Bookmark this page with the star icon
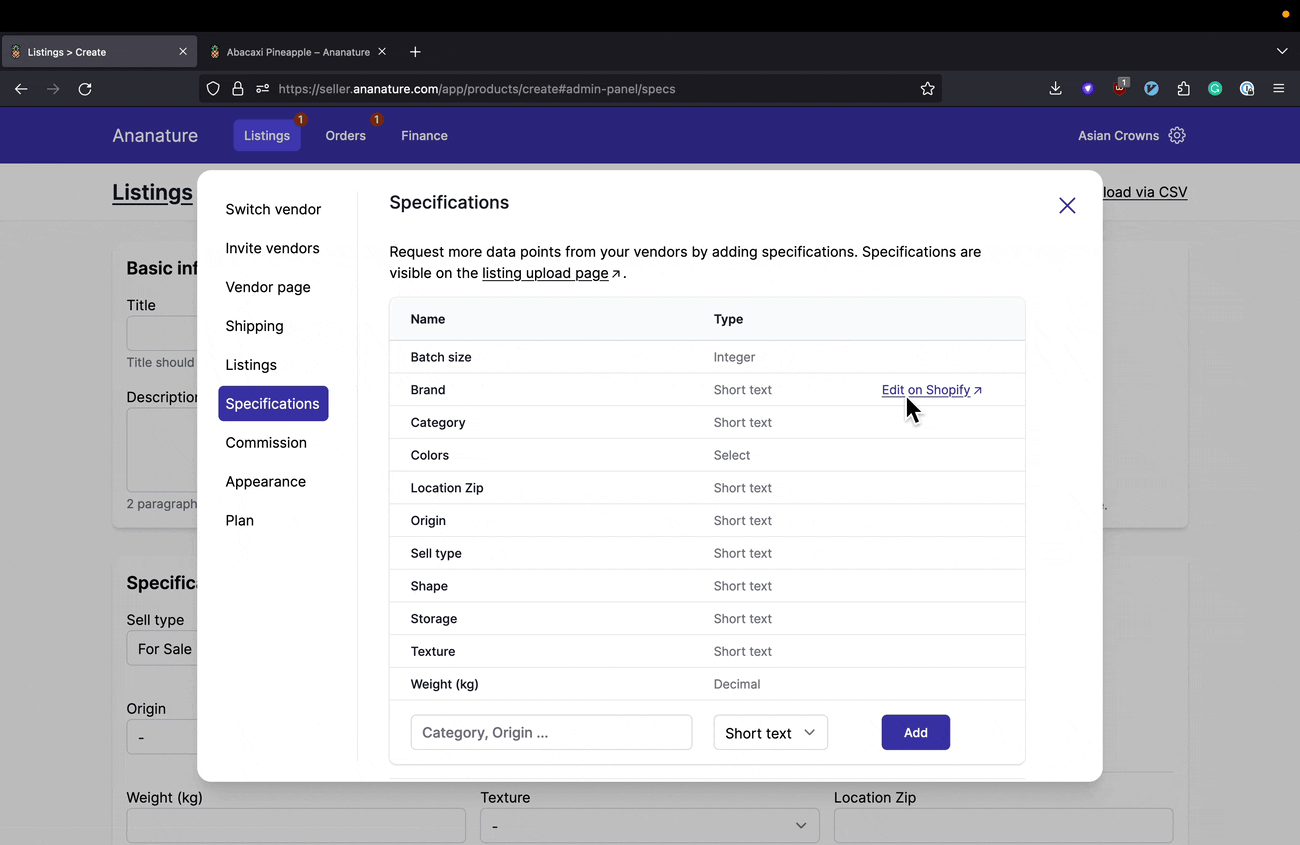Image resolution: width=1300 pixels, height=845 pixels. click(x=927, y=89)
